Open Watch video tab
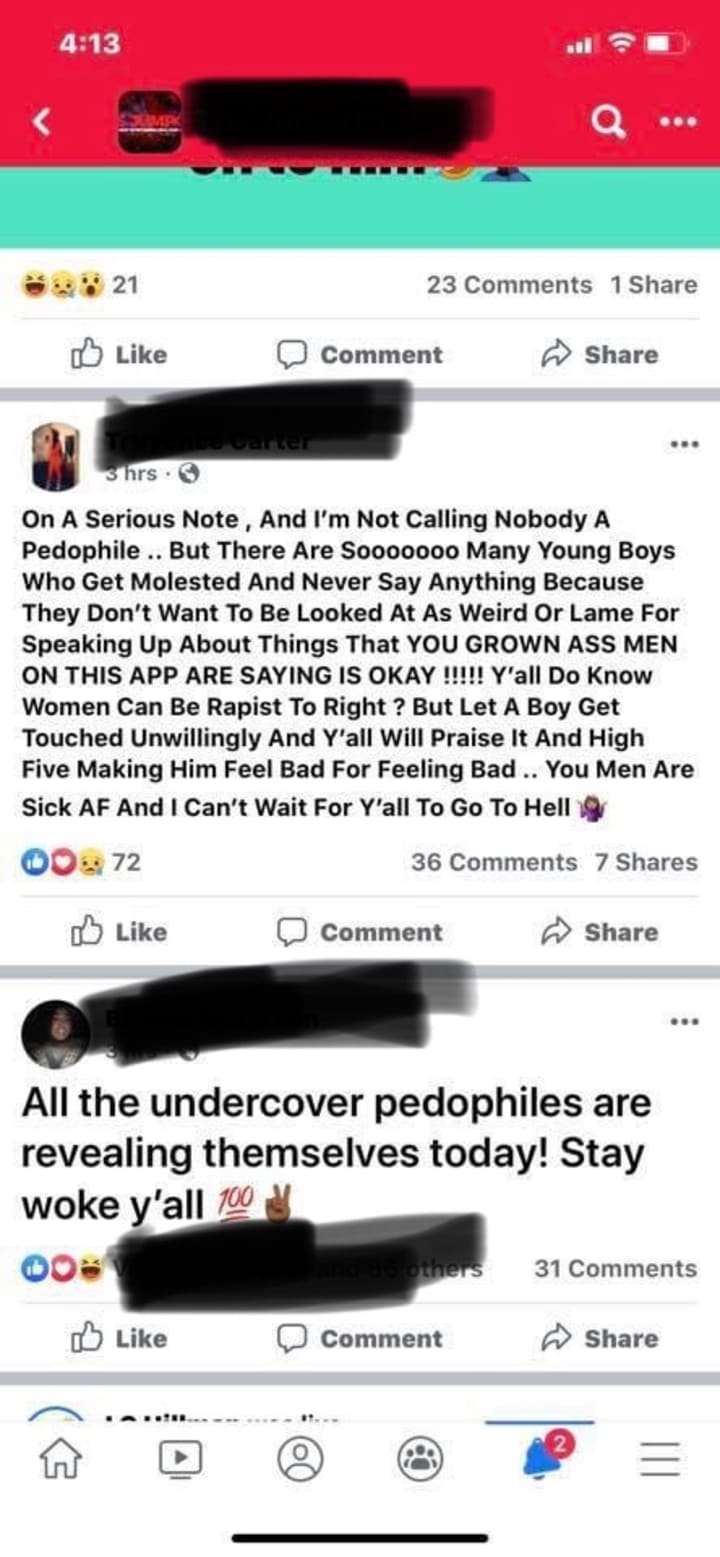 pyautogui.click(x=178, y=1460)
